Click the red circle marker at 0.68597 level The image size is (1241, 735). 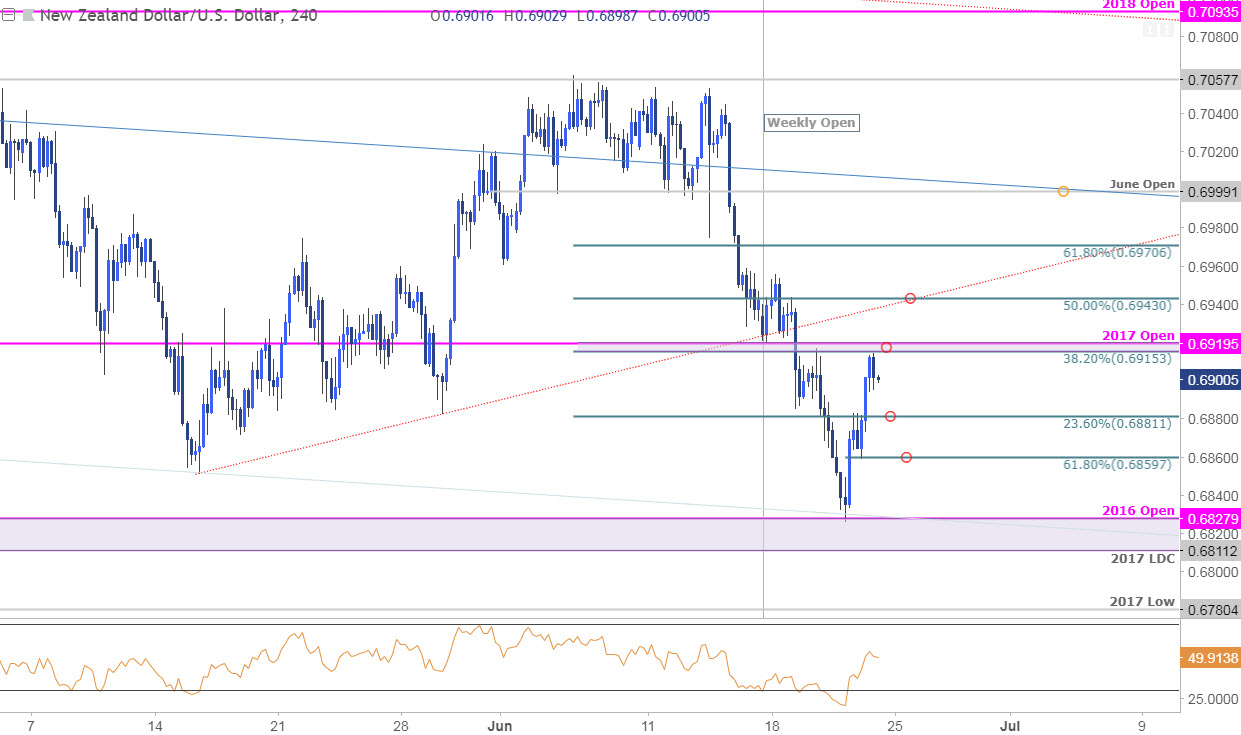click(x=906, y=457)
